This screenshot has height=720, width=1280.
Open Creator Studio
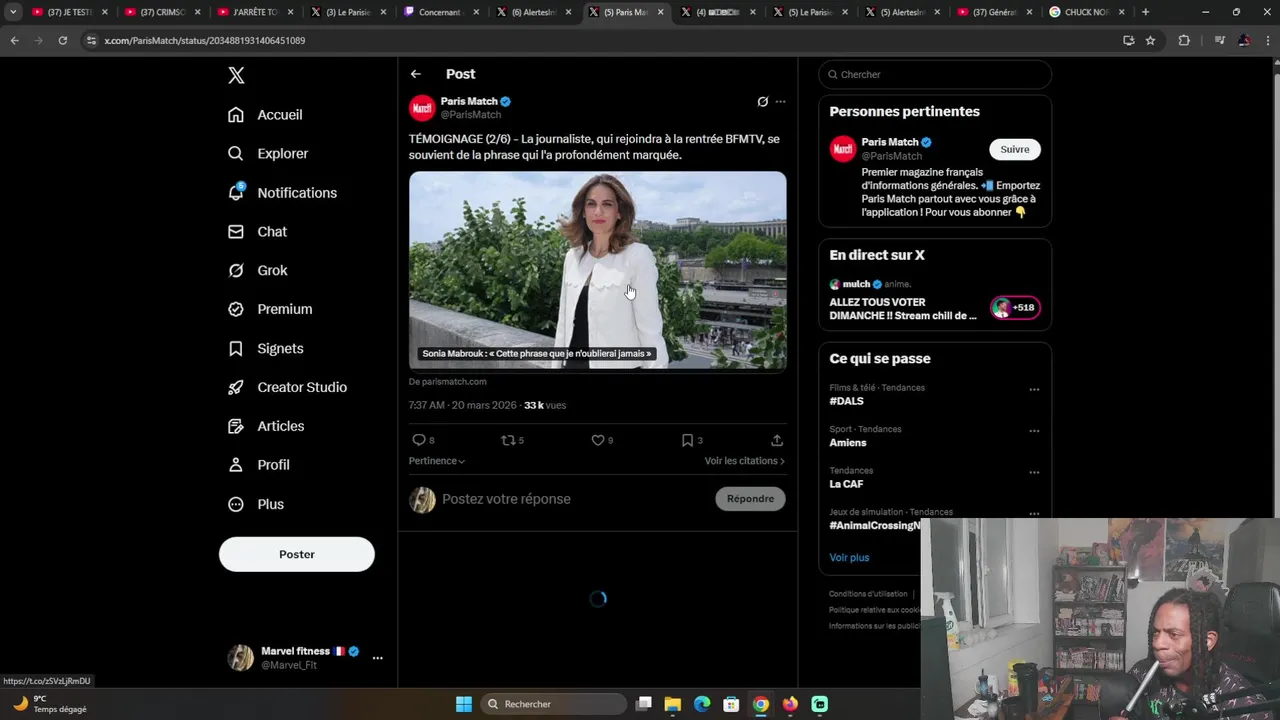[287, 388]
